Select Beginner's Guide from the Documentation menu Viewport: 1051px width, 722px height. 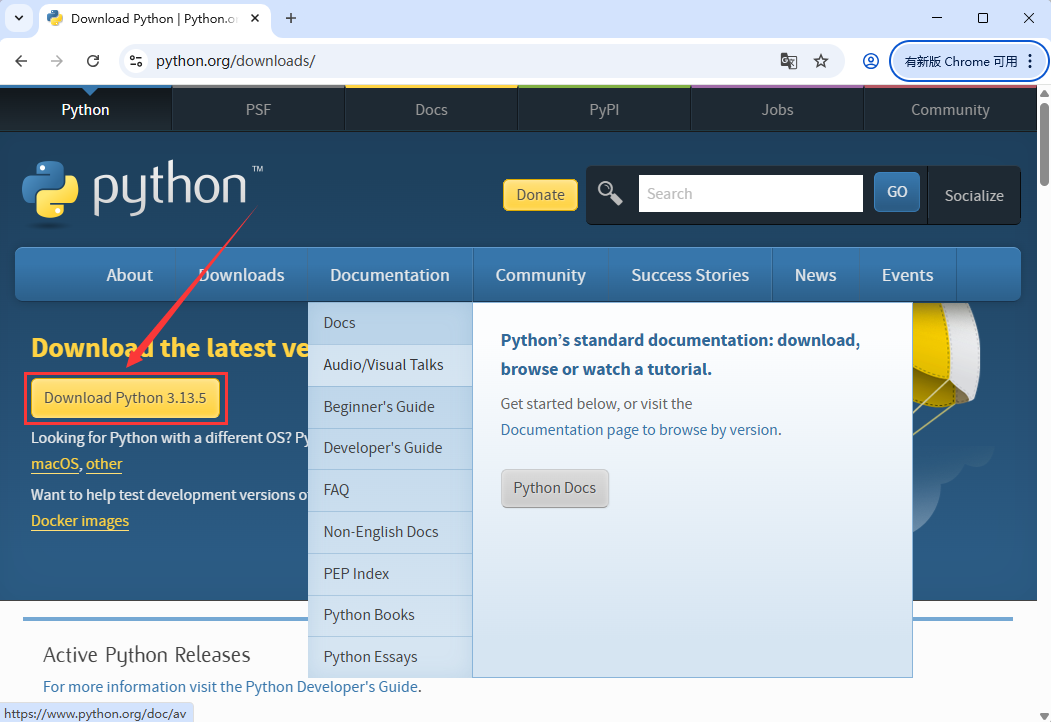(x=381, y=407)
